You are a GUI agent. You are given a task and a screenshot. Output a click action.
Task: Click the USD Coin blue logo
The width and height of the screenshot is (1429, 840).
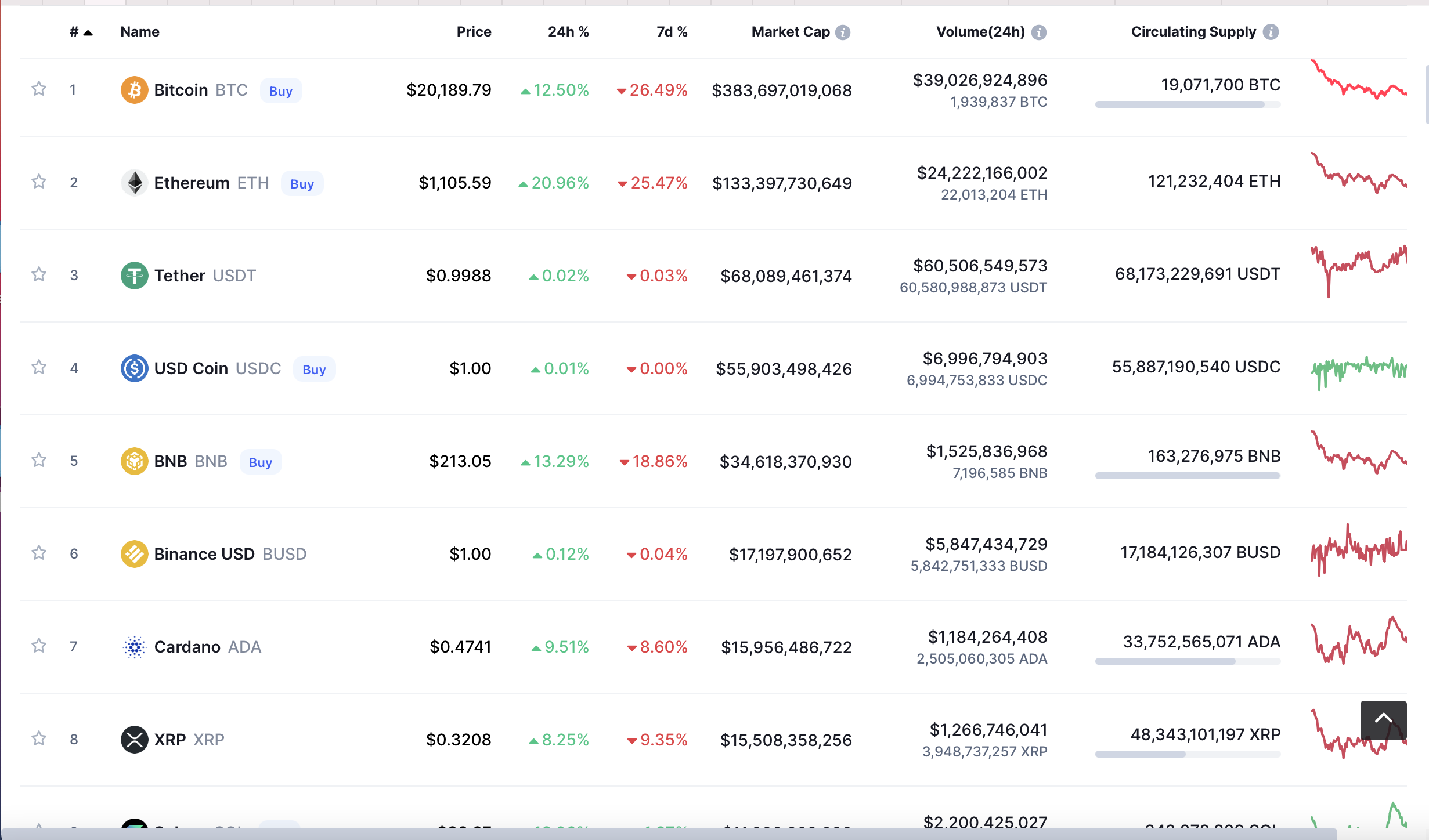click(134, 368)
